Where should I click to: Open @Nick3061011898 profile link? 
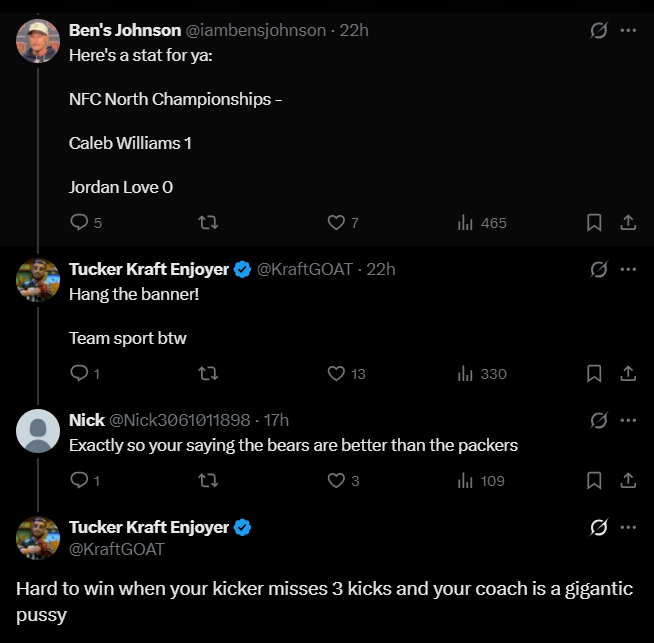point(180,420)
